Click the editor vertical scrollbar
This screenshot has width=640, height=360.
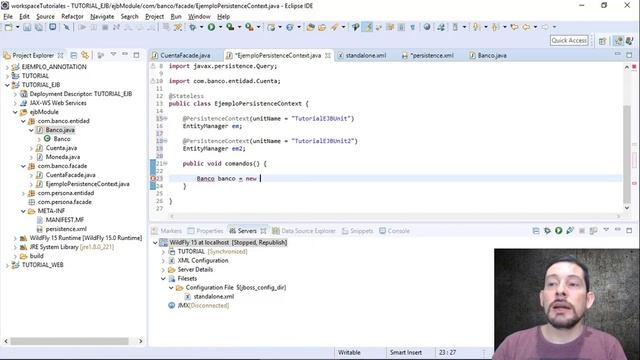[627, 153]
